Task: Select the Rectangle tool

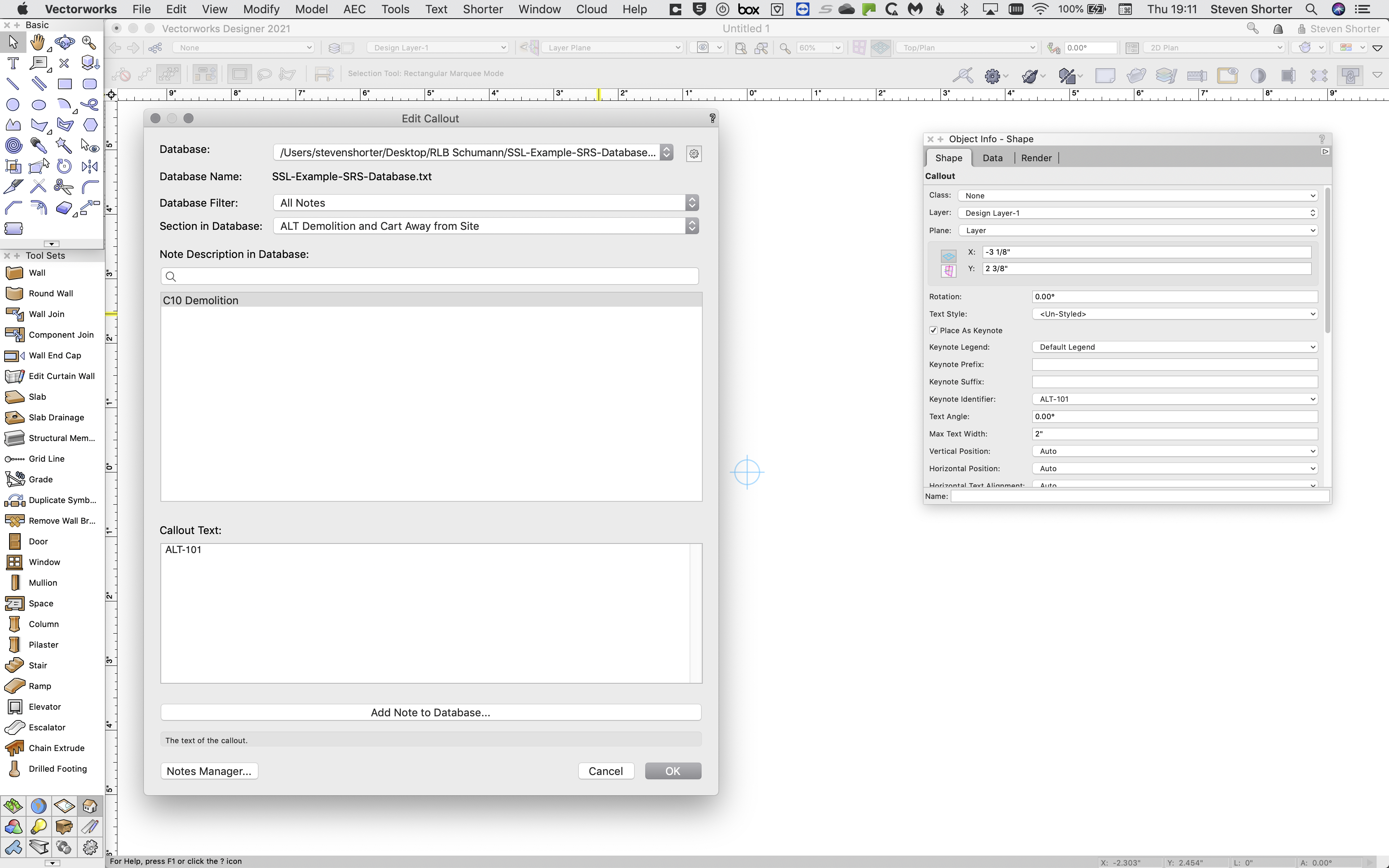Action: tap(64, 84)
